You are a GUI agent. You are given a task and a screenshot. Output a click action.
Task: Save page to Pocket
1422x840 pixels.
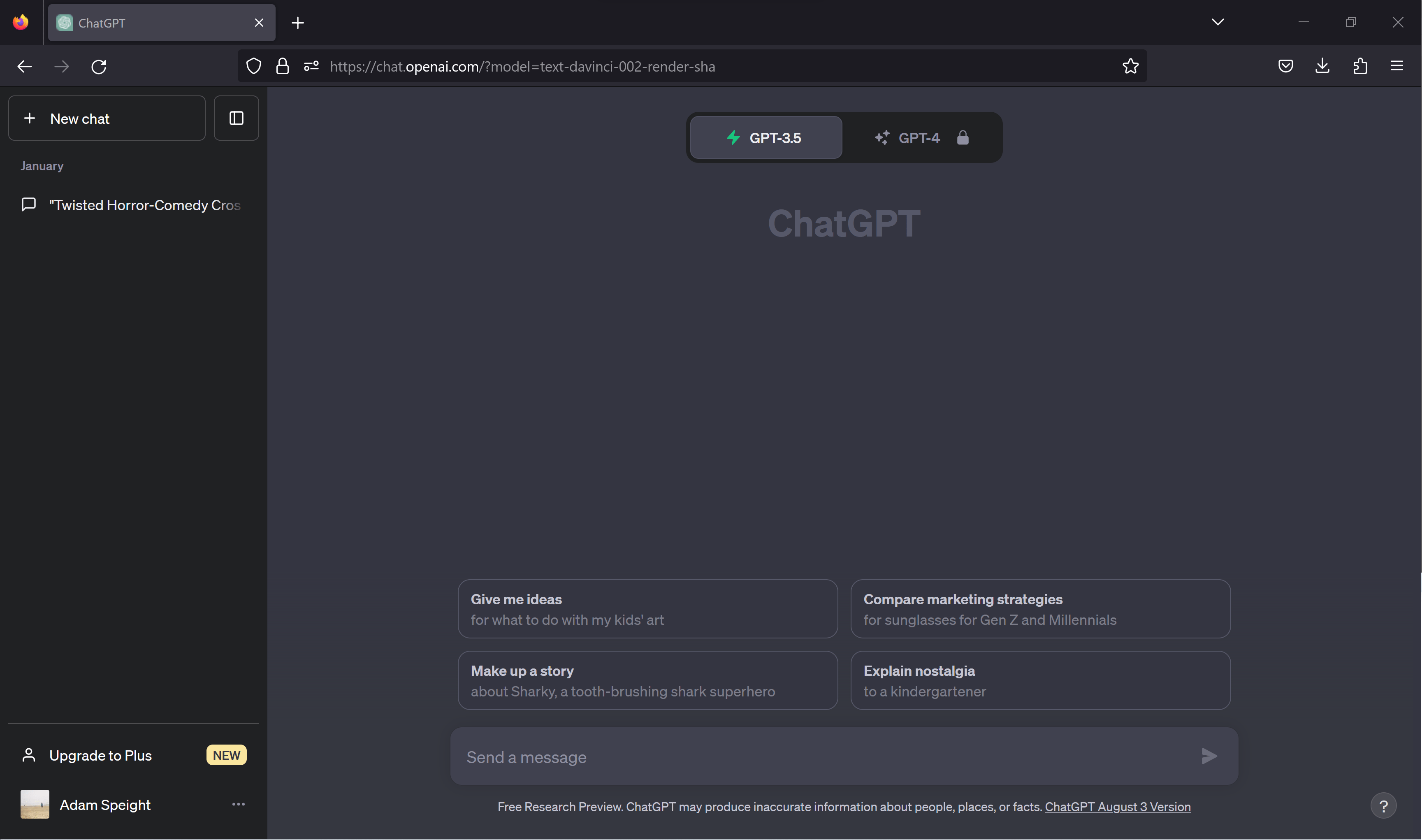(x=1285, y=66)
